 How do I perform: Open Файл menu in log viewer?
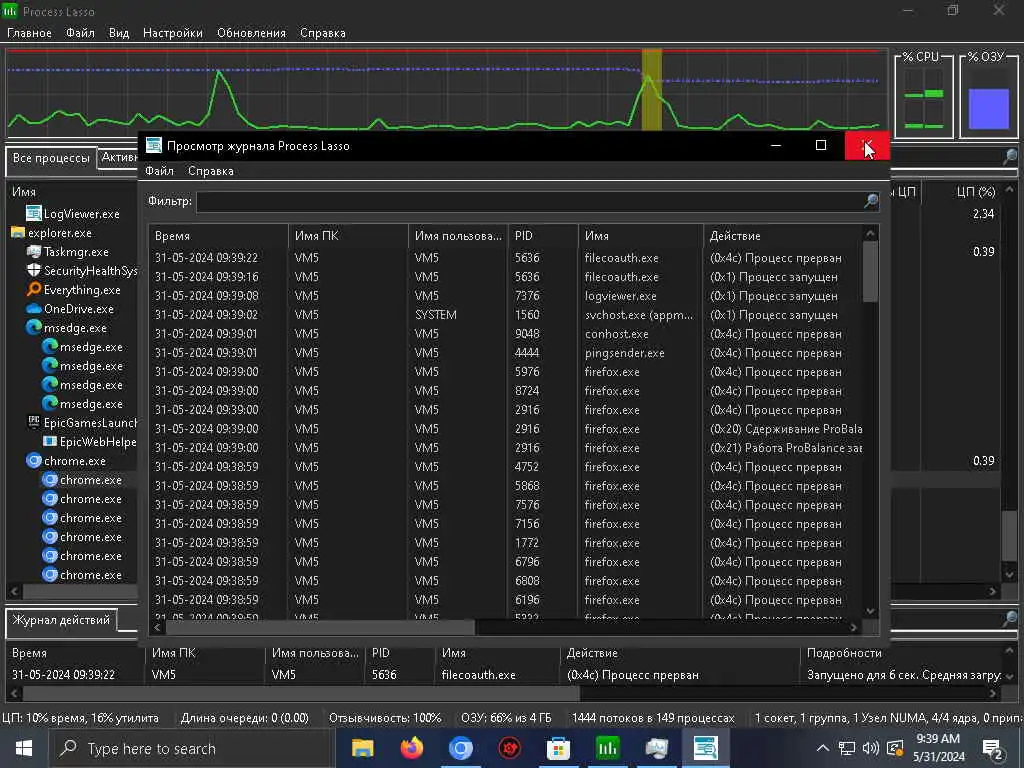(x=159, y=171)
